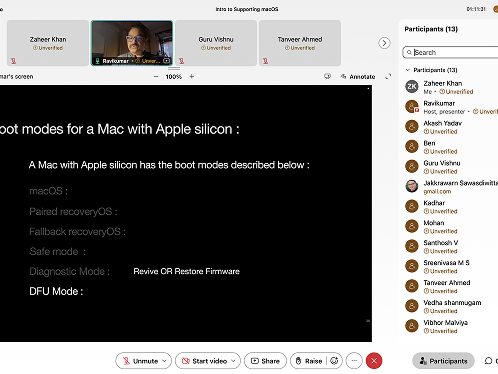The width and height of the screenshot is (498, 374).
Task: Select Zaheer Khan in participants list
Action: tap(451, 87)
